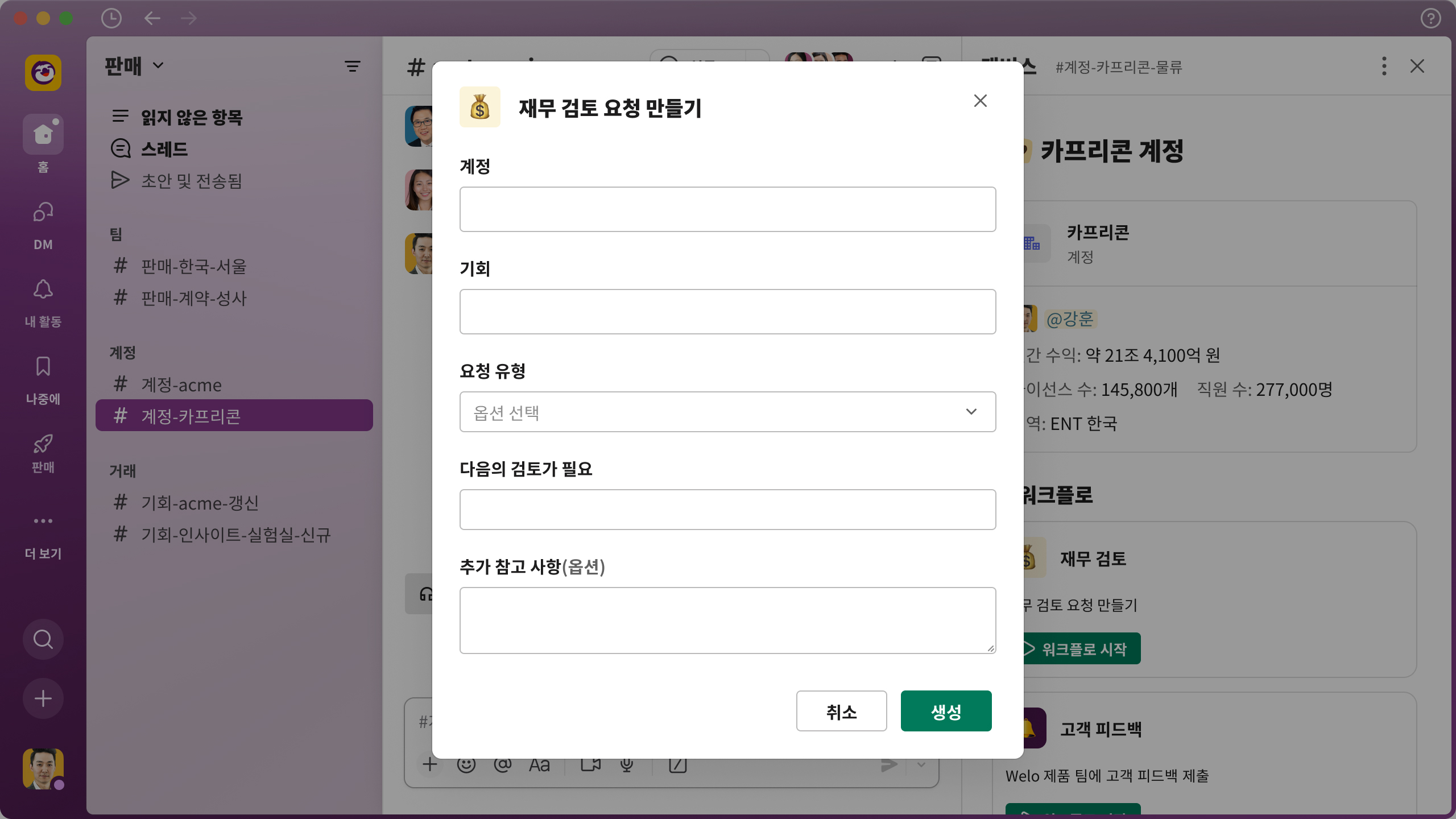This screenshot has width=1456, height=819.
Task: Select the 계정-acme channel
Action: pyautogui.click(x=181, y=385)
